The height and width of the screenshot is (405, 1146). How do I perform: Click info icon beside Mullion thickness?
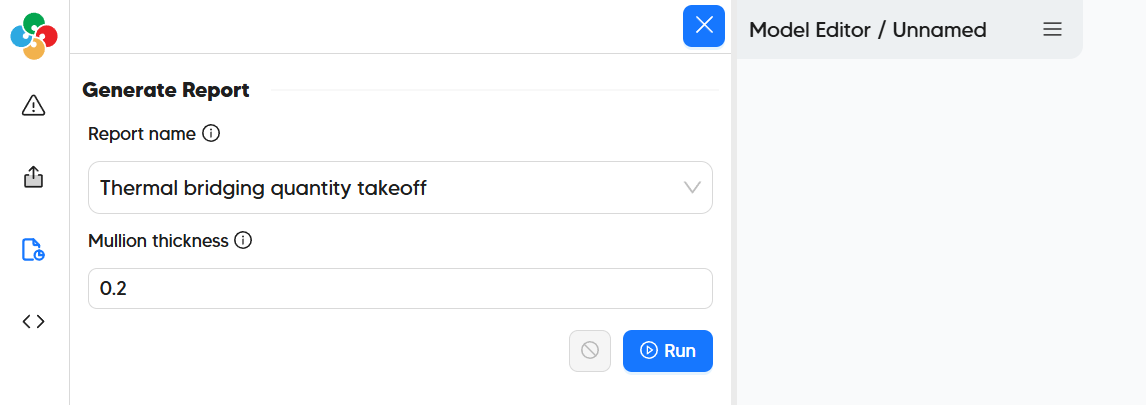tap(243, 240)
